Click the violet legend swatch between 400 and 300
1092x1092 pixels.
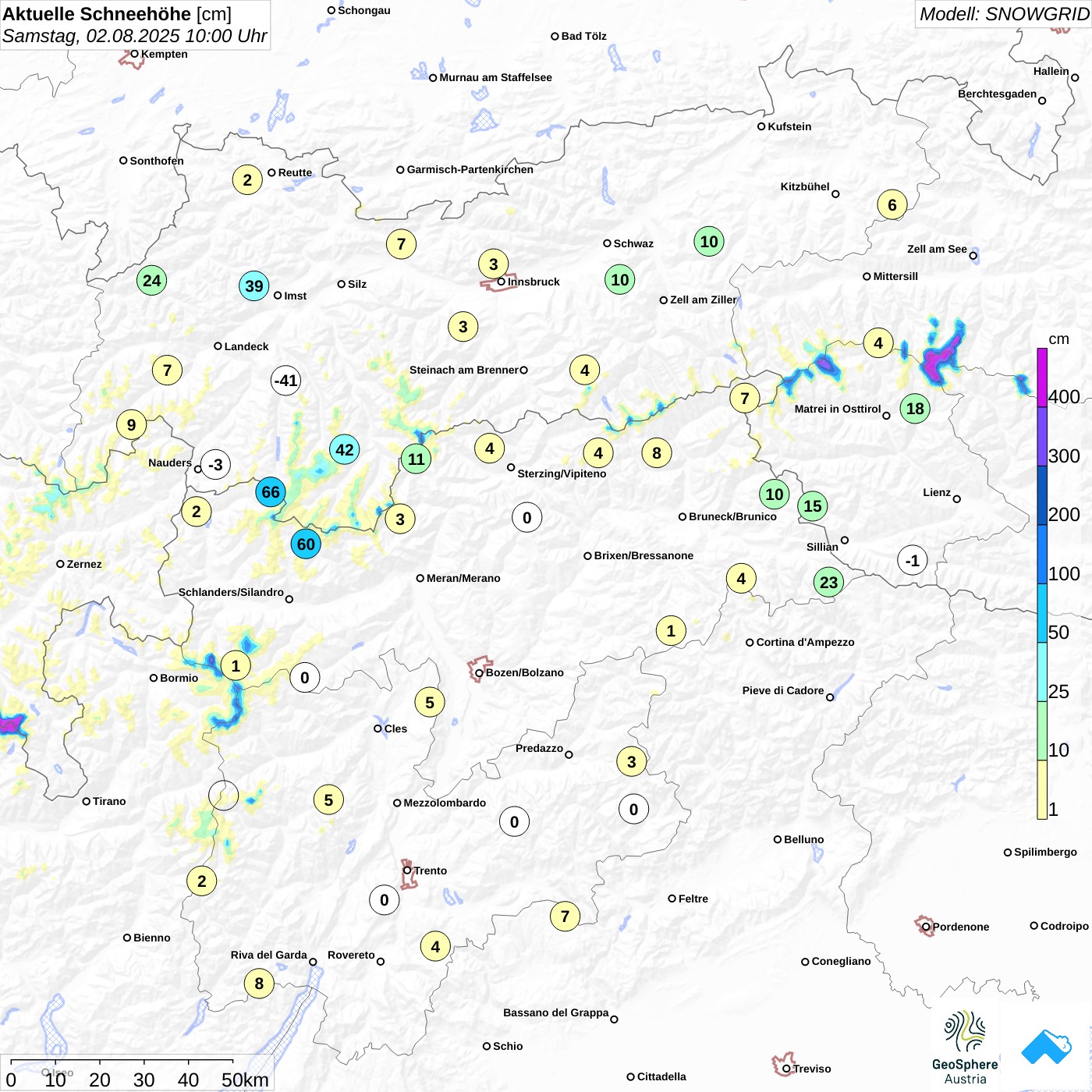1042,437
